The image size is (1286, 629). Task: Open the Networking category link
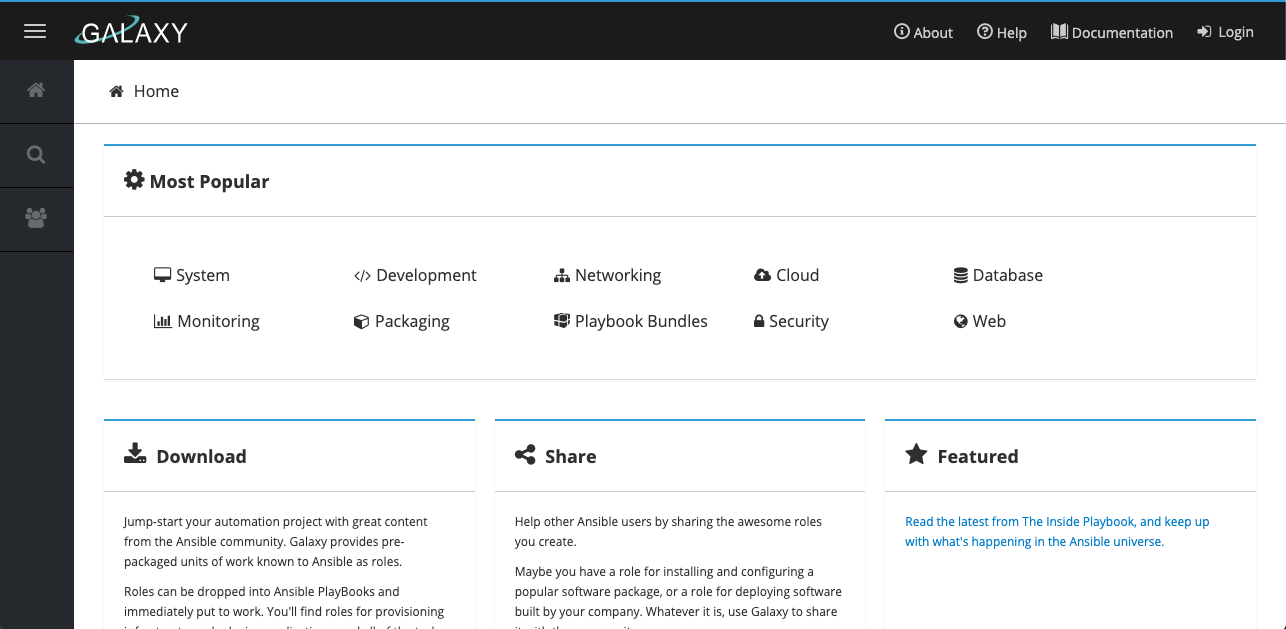pos(608,275)
